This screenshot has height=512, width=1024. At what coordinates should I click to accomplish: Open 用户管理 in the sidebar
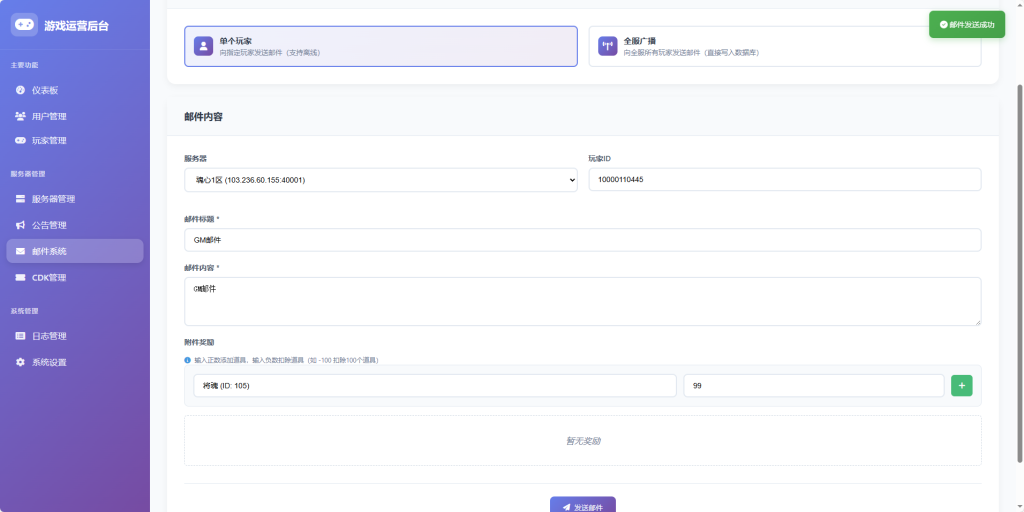point(75,116)
